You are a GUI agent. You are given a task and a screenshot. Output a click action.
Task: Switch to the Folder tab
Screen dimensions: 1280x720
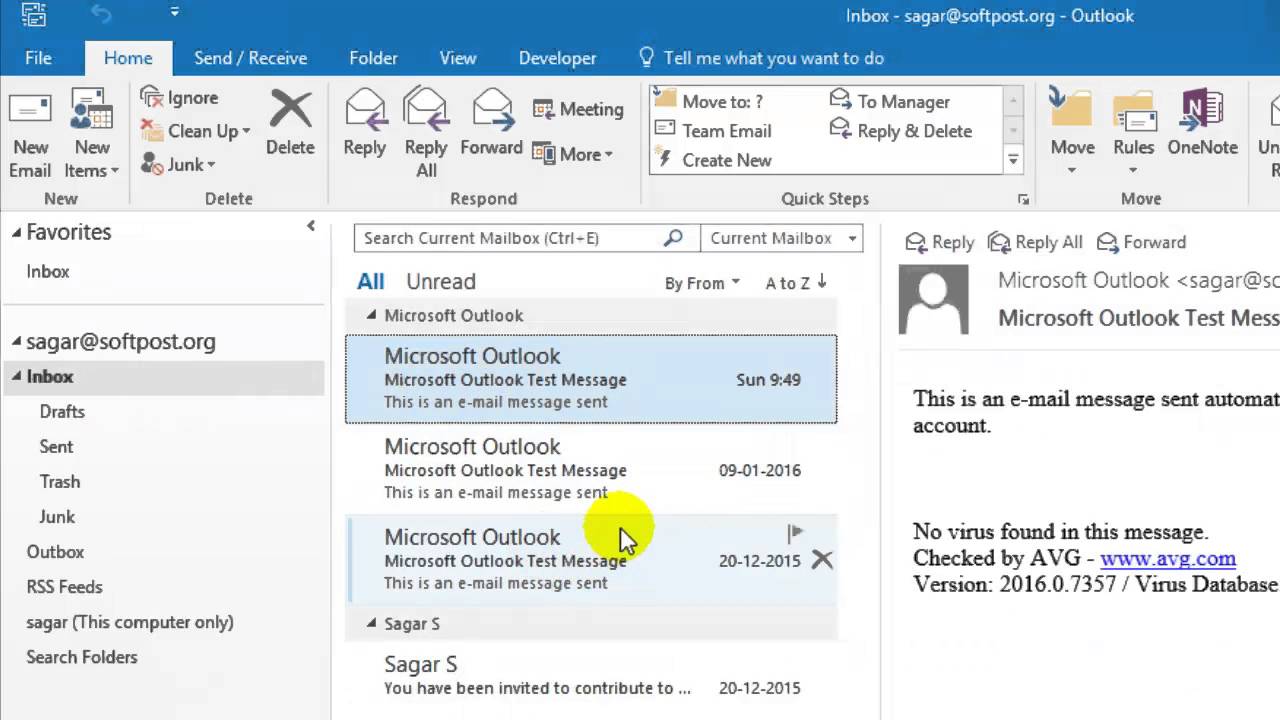pyautogui.click(x=373, y=58)
